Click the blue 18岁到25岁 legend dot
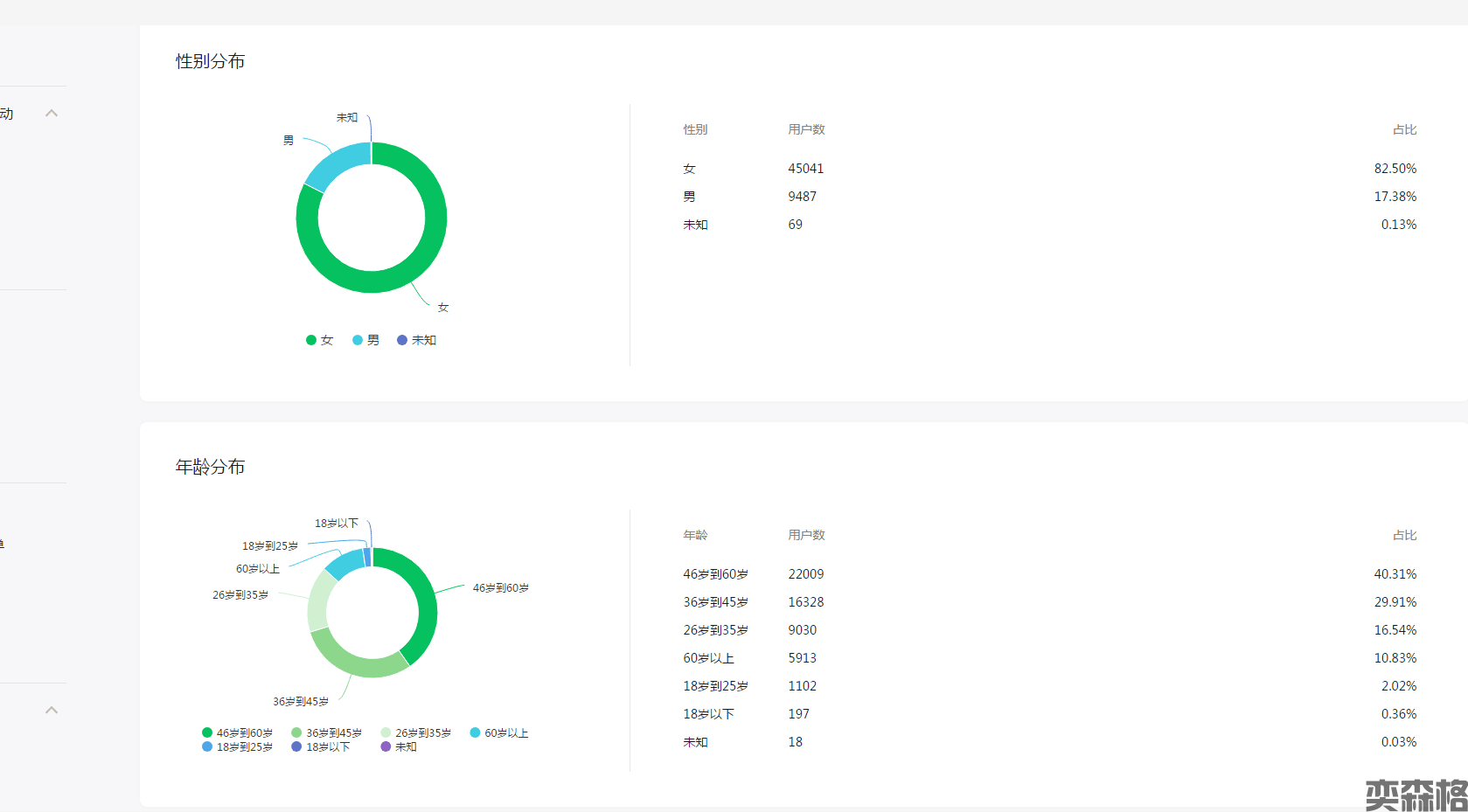1468x812 pixels. click(x=207, y=746)
